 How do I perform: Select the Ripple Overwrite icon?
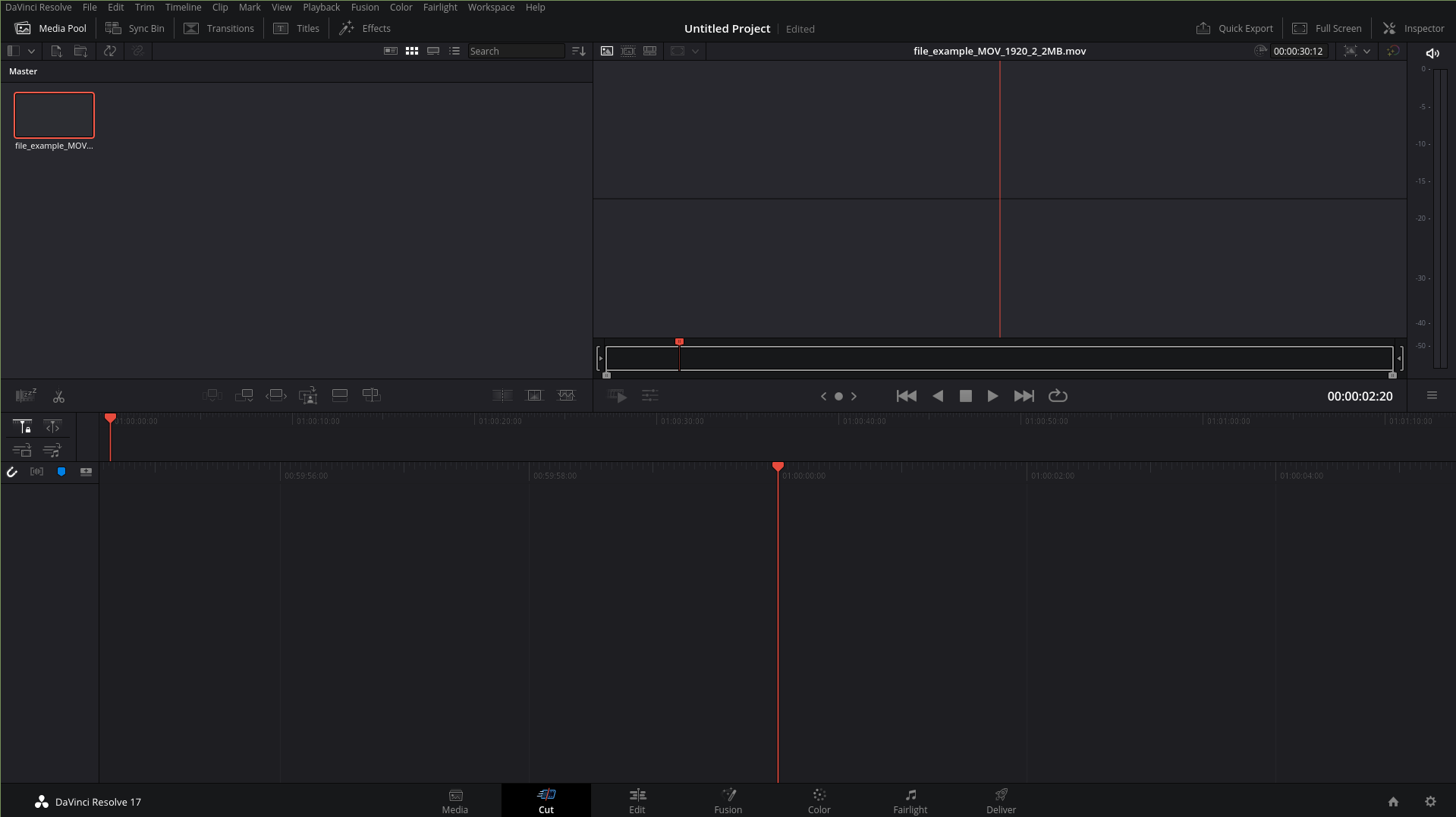pyautogui.click(x=276, y=395)
